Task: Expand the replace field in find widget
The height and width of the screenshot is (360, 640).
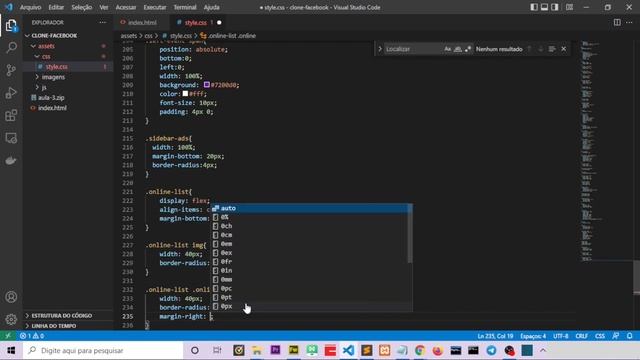Action: (x=380, y=49)
